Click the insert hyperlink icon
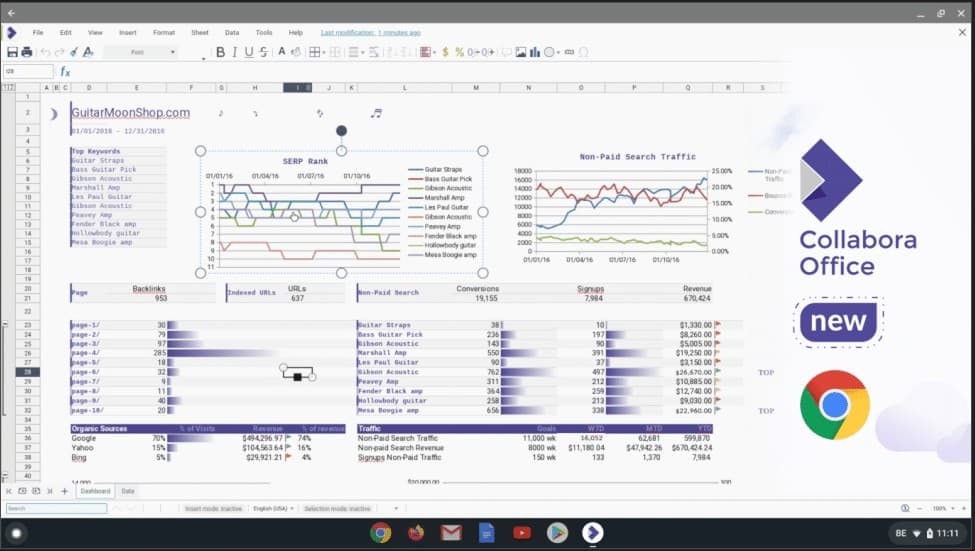975x551 pixels. tap(569, 52)
